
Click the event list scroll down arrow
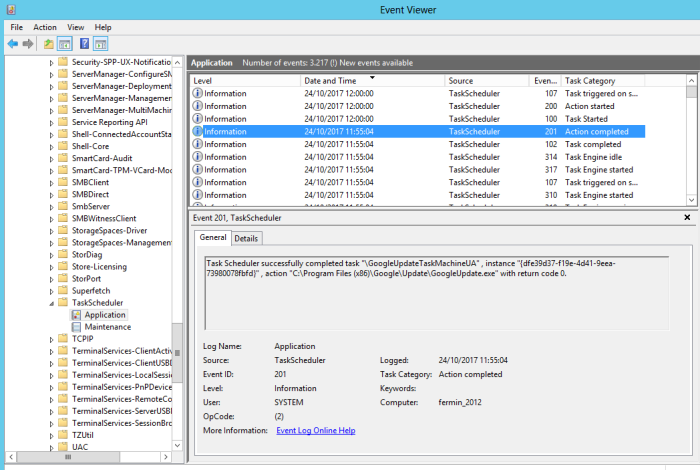point(691,200)
